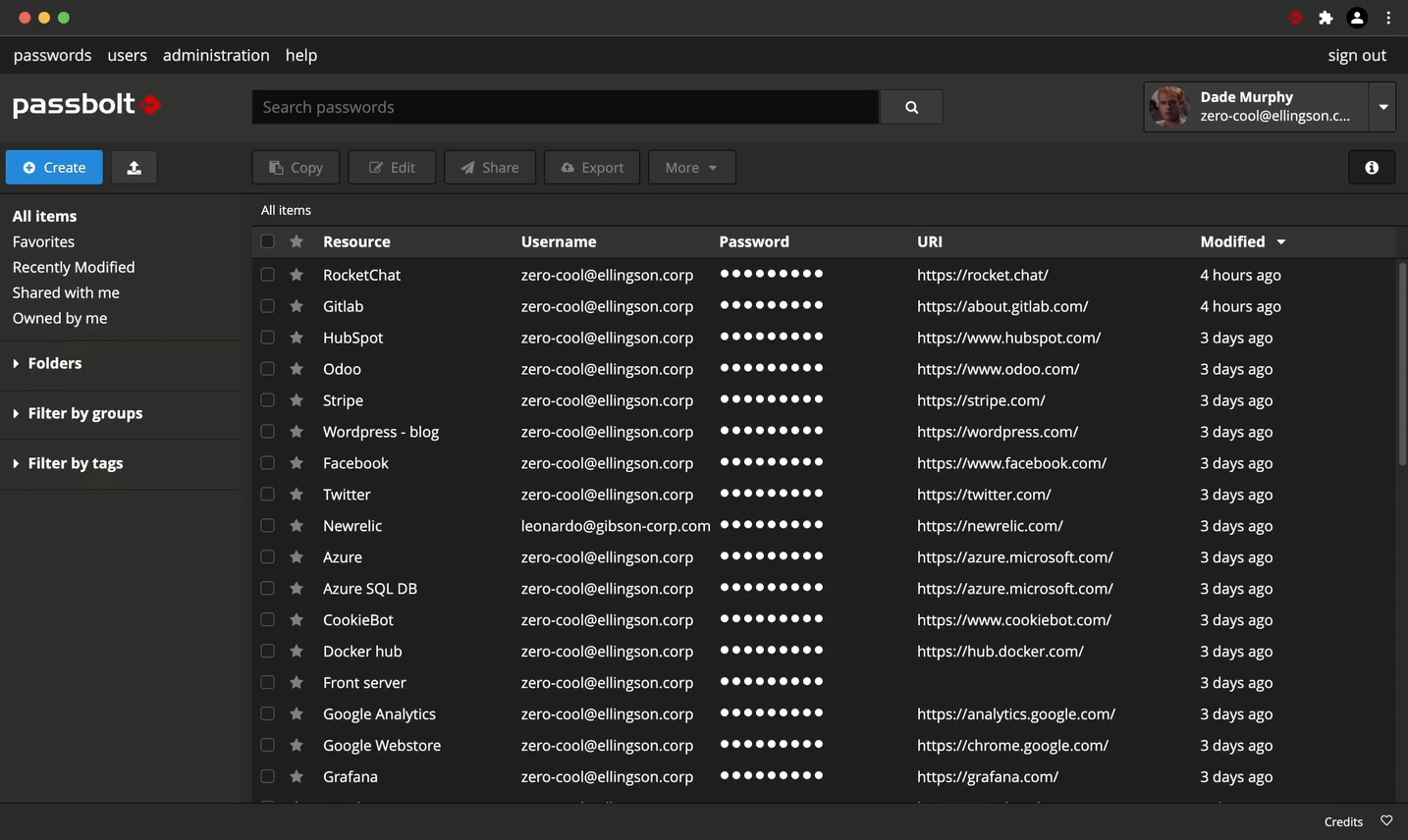Click the passbolt extension icon in toolbar
The width and height of the screenshot is (1408, 840).
[1296, 18]
